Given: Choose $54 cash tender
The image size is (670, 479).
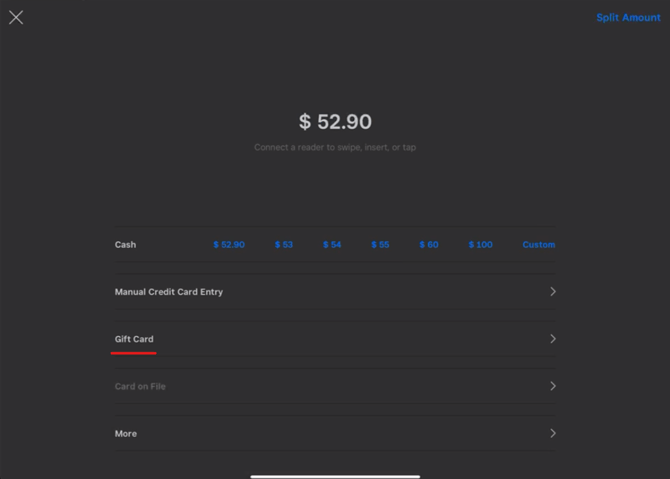Looking at the screenshot, I should point(332,245).
